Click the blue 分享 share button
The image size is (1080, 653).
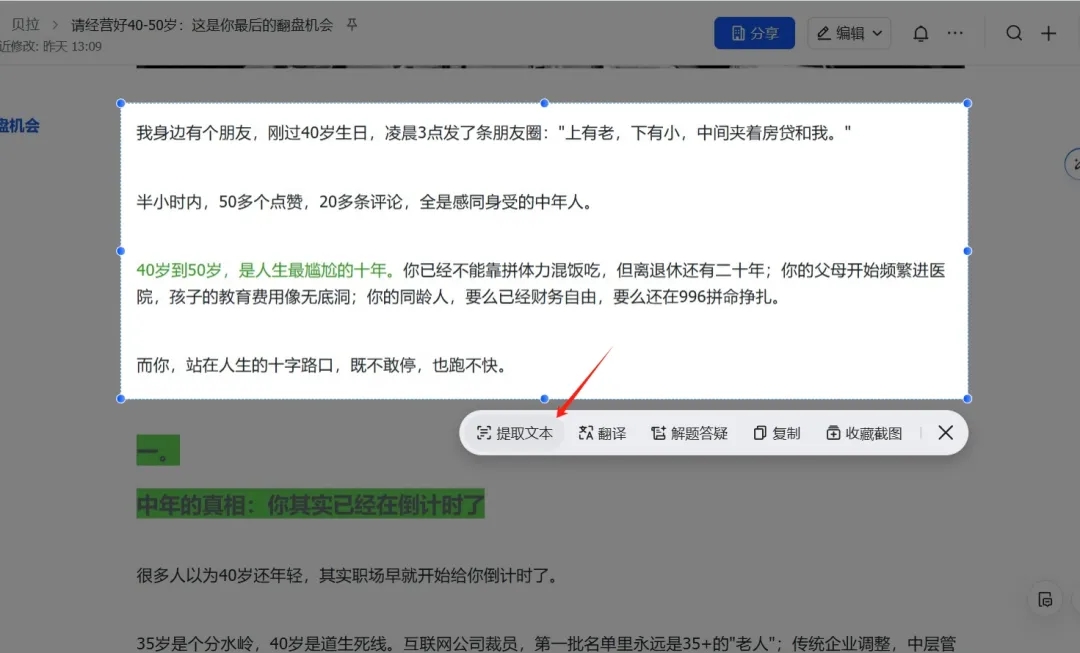point(754,32)
